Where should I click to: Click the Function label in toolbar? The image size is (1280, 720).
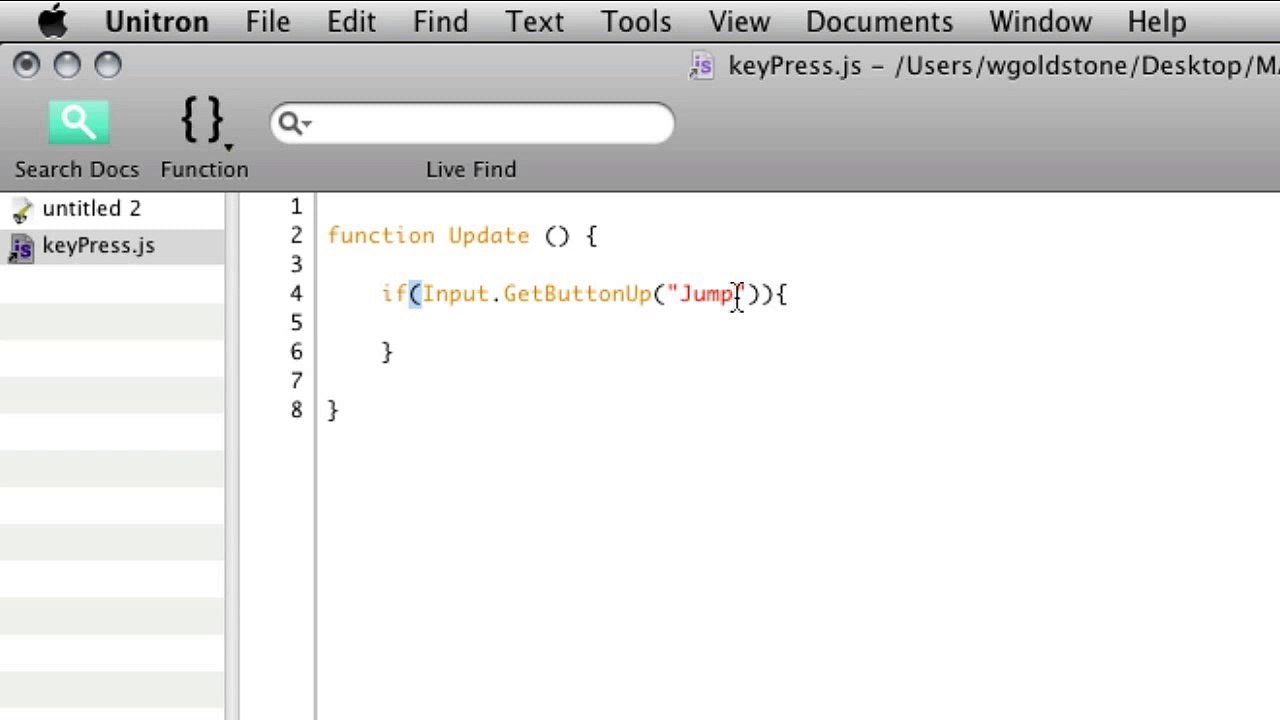[204, 170]
